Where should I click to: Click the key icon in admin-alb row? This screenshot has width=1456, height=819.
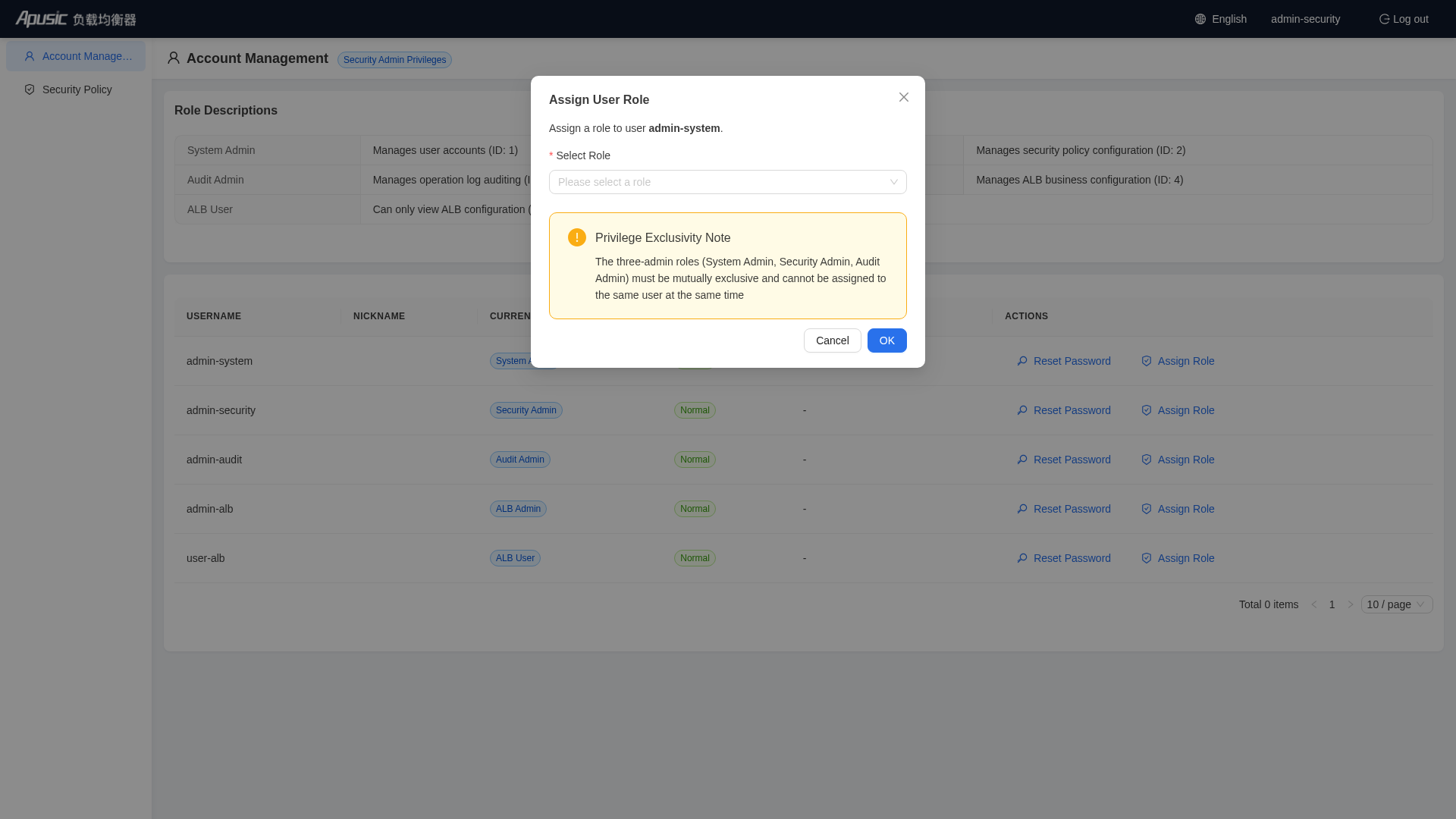1022,509
